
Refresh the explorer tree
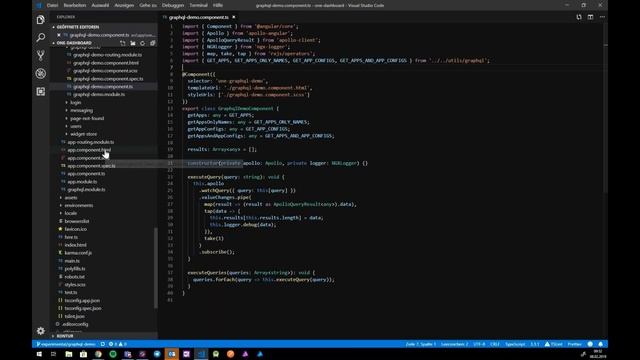click(x=142, y=43)
